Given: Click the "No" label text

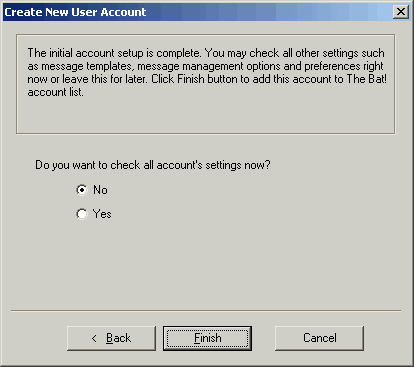Looking at the screenshot, I should pos(100,190).
